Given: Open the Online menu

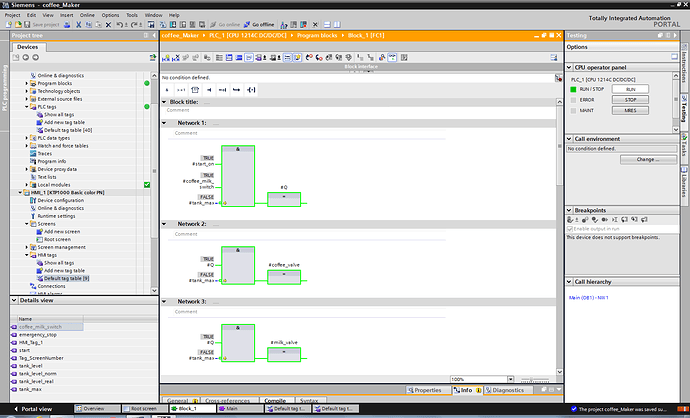Looking at the screenshot, I should [87, 15].
